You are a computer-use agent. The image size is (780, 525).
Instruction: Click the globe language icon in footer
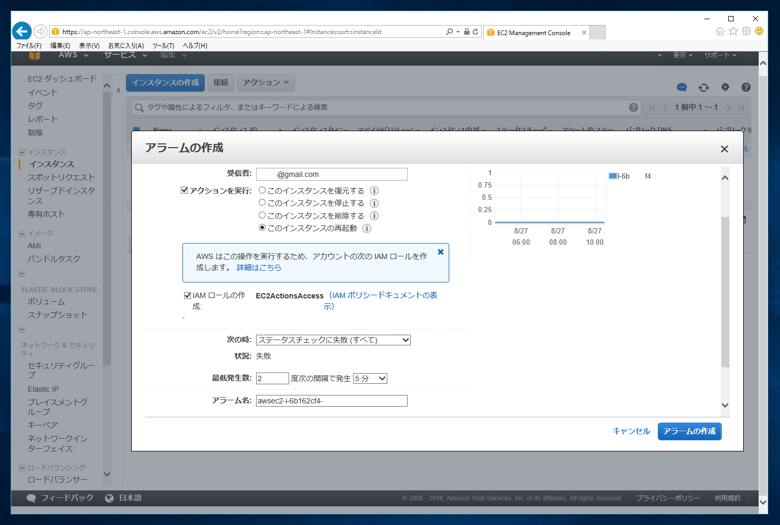[109, 498]
